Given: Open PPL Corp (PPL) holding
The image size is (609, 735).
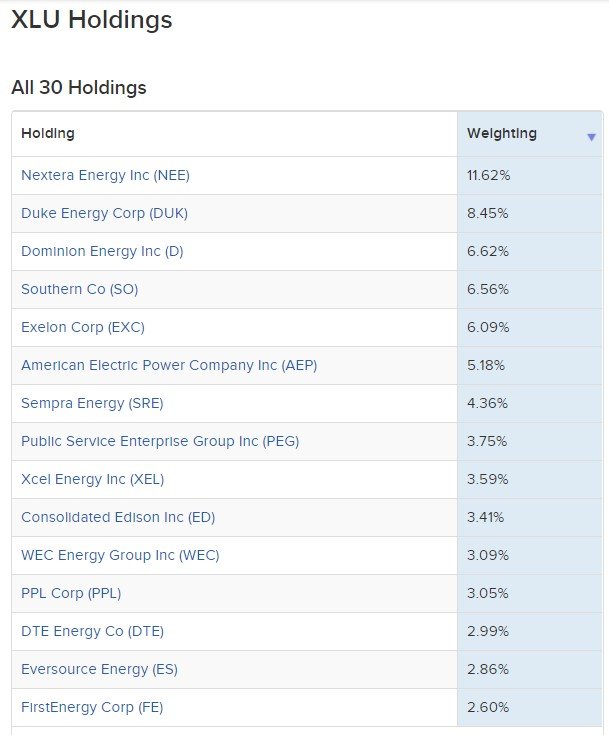Looking at the screenshot, I should pos(71,593).
